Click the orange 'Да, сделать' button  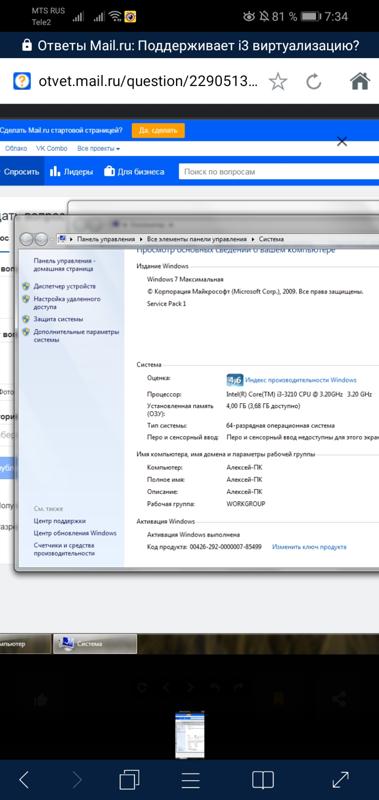pos(158,131)
